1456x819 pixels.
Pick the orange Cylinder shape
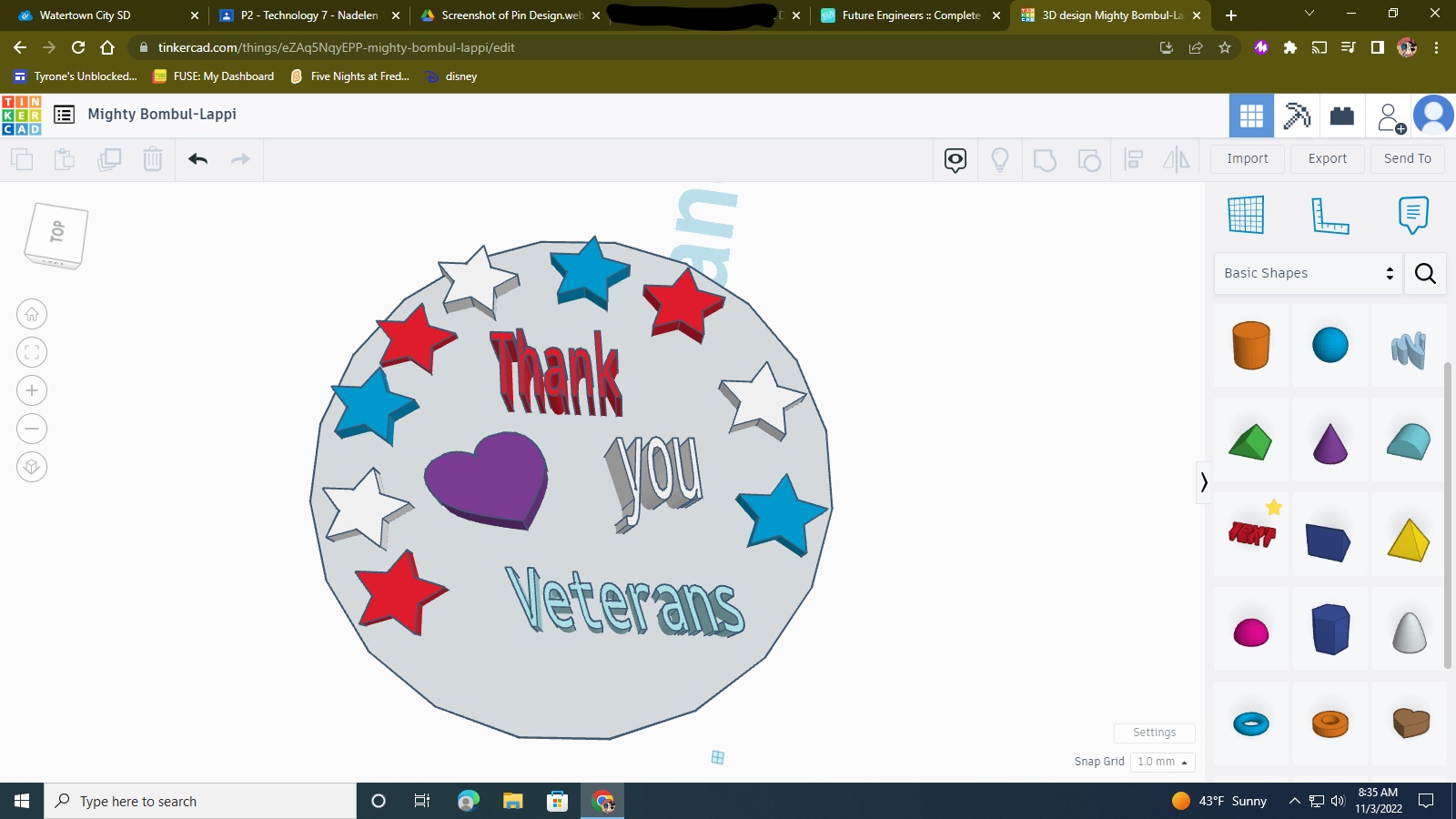tap(1251, 345)
